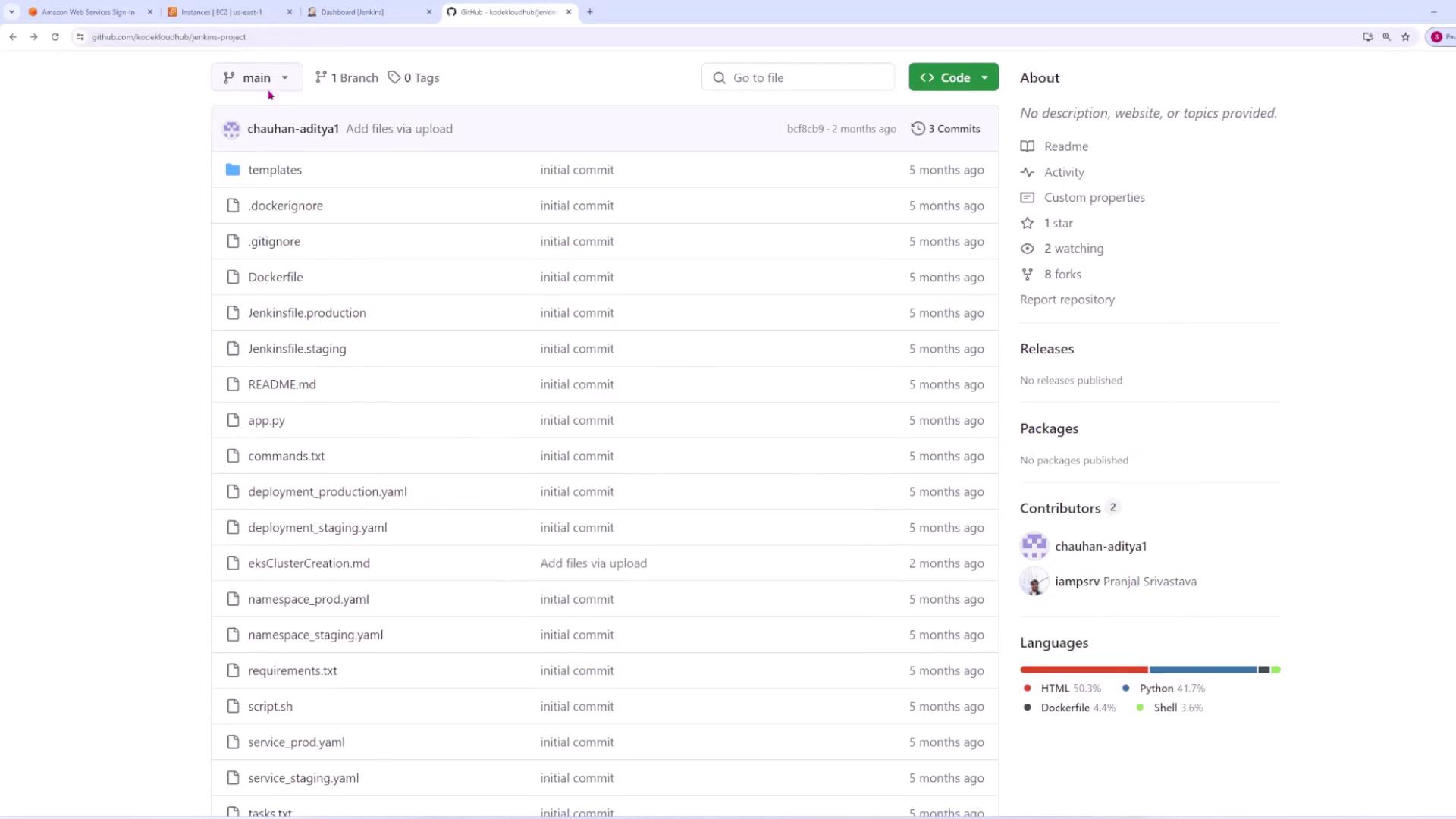Open the Report repository link
This screenshot has width=1456, height=819.
pos(1067,300)
